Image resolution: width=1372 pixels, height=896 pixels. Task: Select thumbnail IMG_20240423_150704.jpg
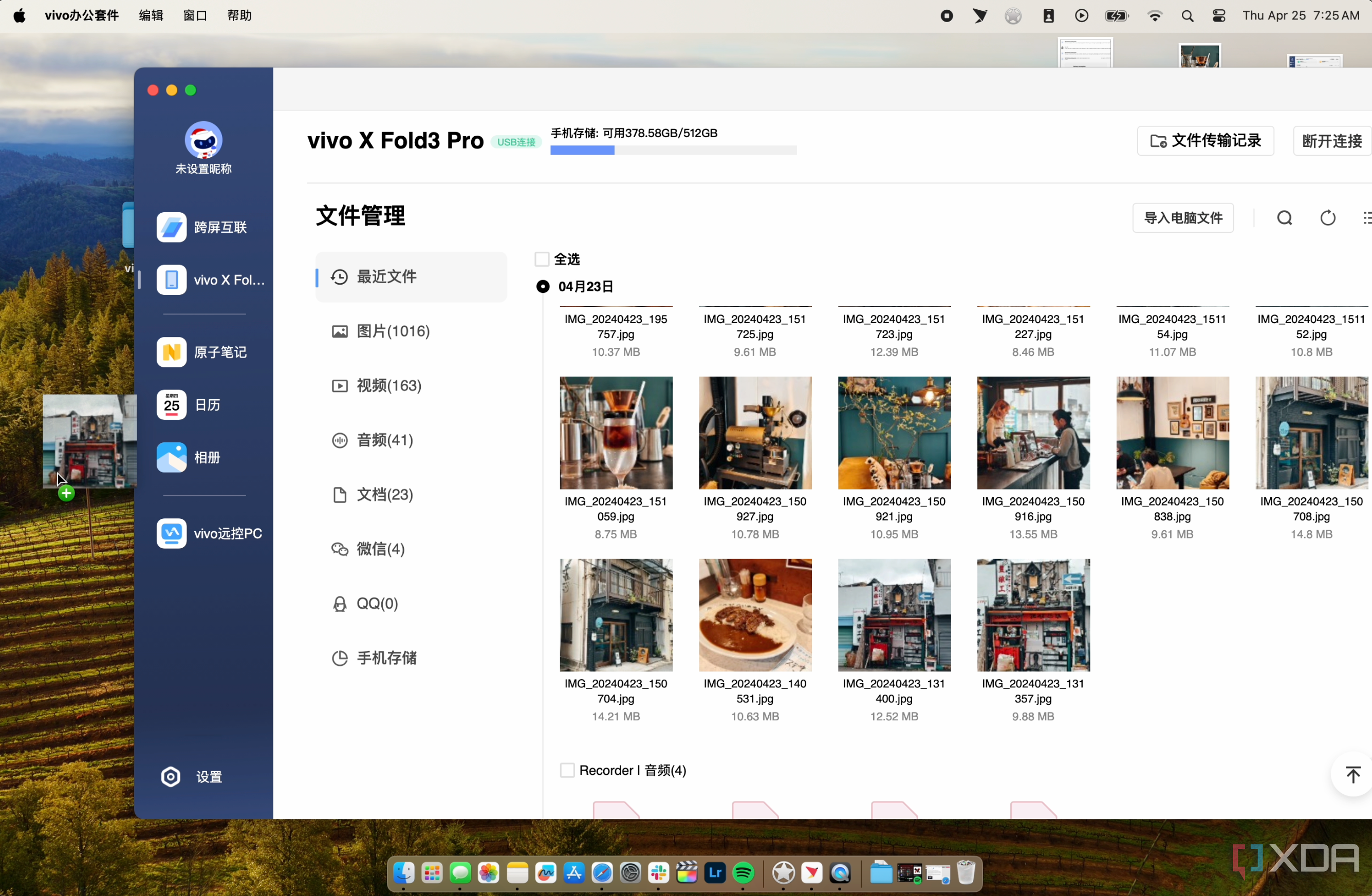[616, 615]
